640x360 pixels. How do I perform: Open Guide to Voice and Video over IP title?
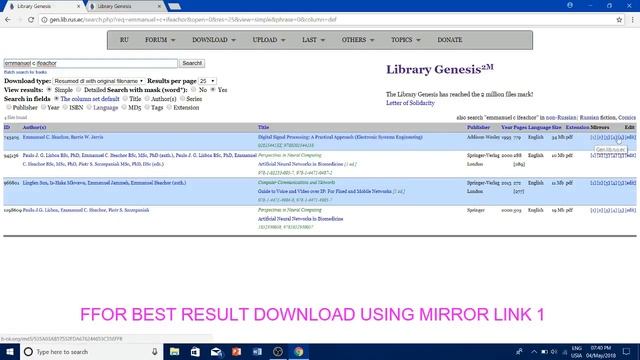[x=324, y=191]
